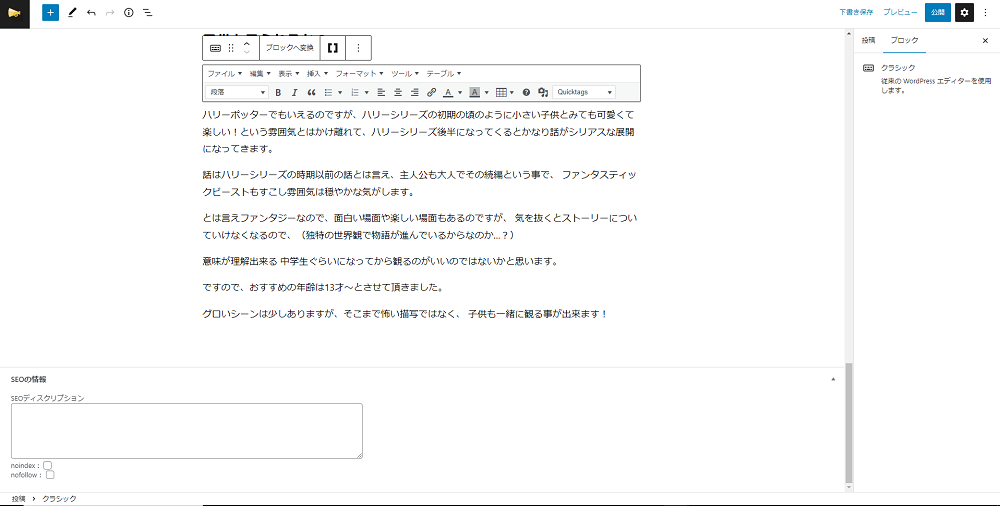This screenshot has width=1000, height=506.
Task: Move the Classic block down
Action: (x=247, y=53)
